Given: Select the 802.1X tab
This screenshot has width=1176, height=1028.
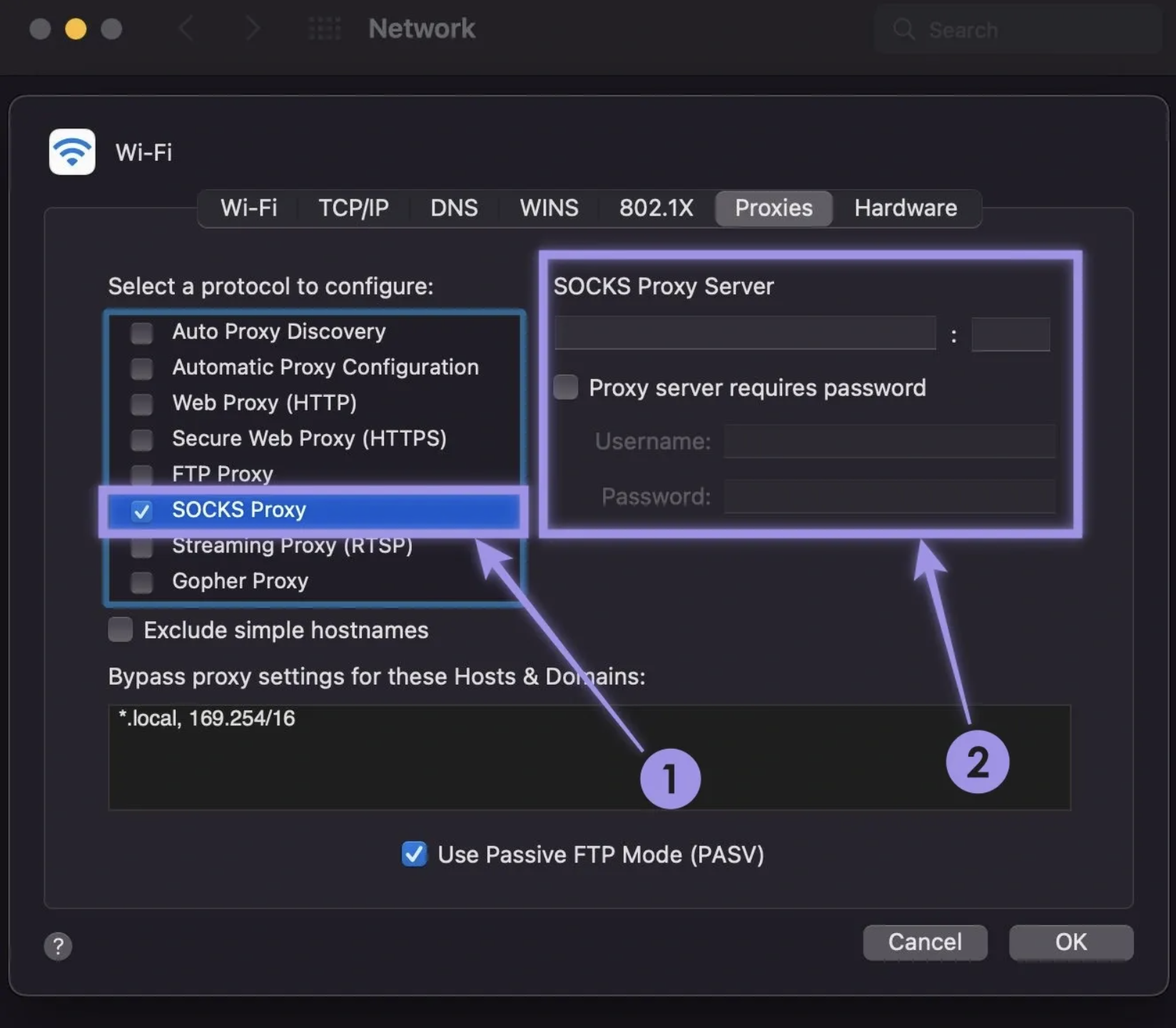Looking at the screenshot, I should tap(656, 208).
